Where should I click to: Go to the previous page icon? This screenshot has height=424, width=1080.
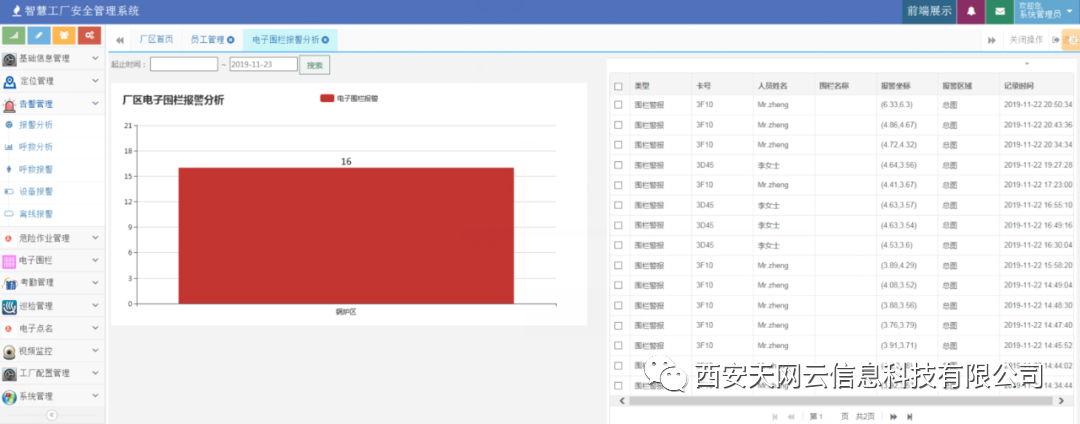(791, 416)
